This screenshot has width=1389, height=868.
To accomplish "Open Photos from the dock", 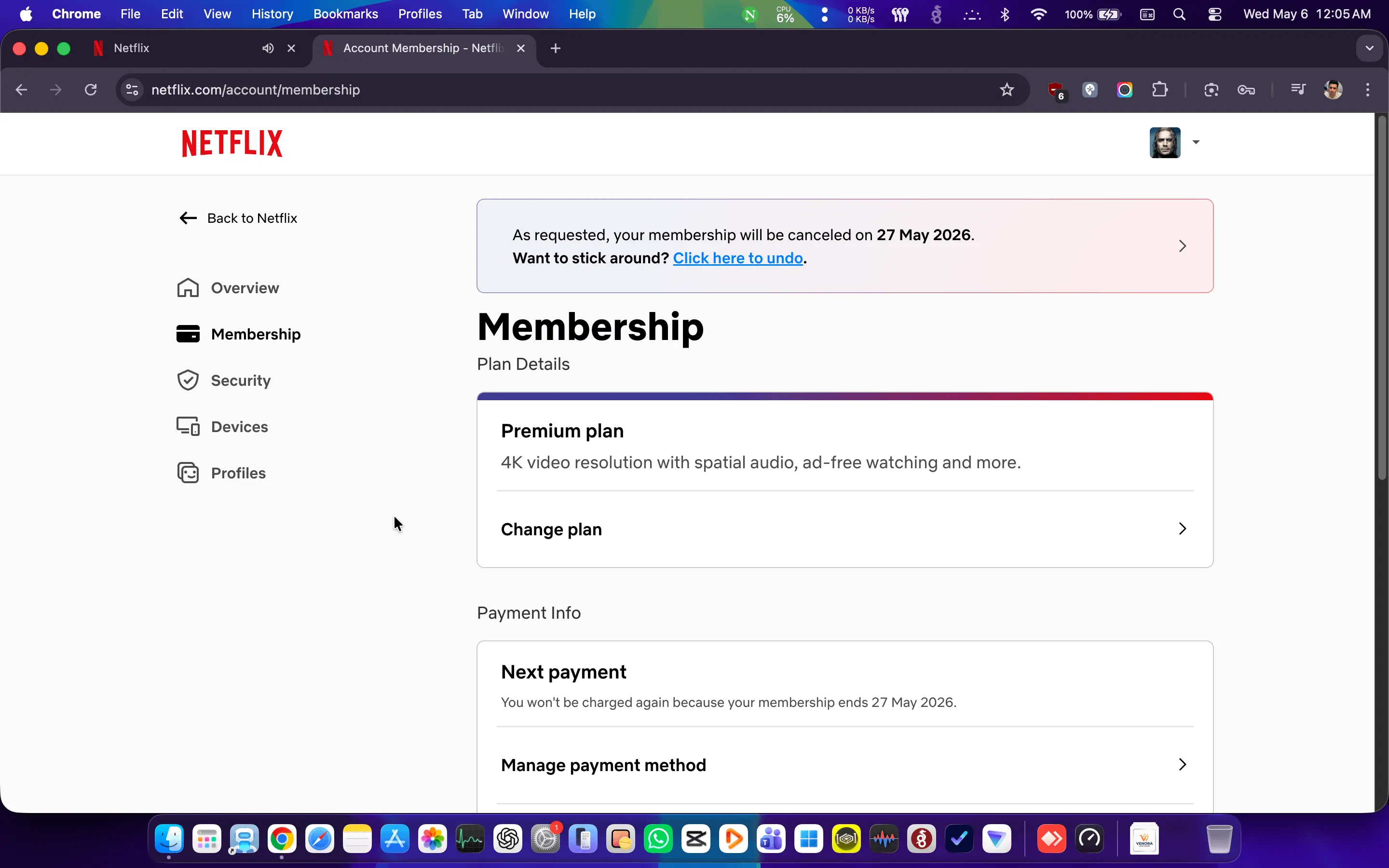I will [x=433, y=839].
